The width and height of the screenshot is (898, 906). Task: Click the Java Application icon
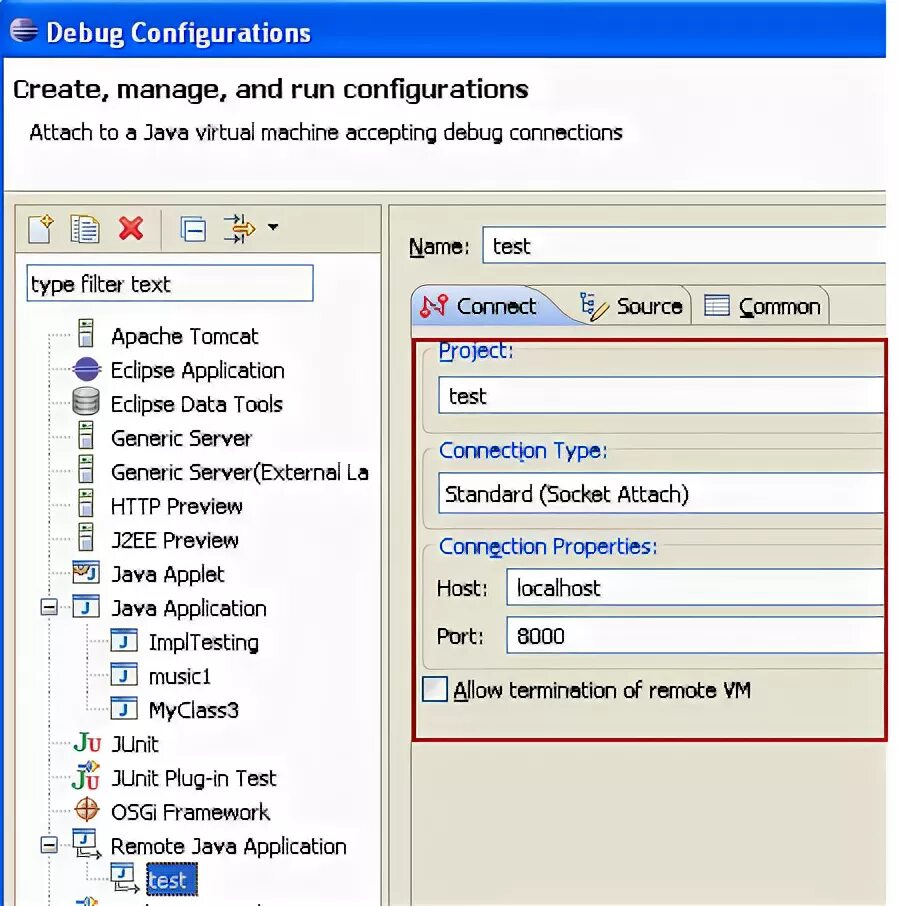(x=86, y=607)
